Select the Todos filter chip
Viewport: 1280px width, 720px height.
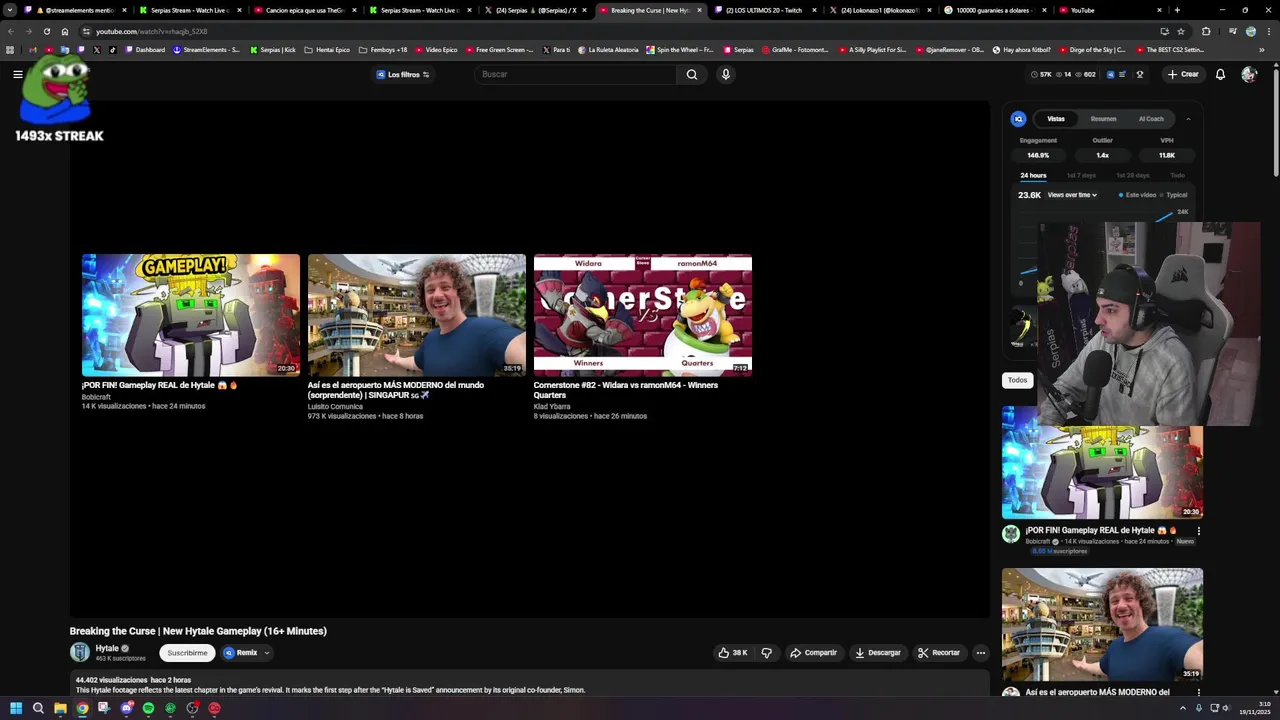tap(1017, 380)
